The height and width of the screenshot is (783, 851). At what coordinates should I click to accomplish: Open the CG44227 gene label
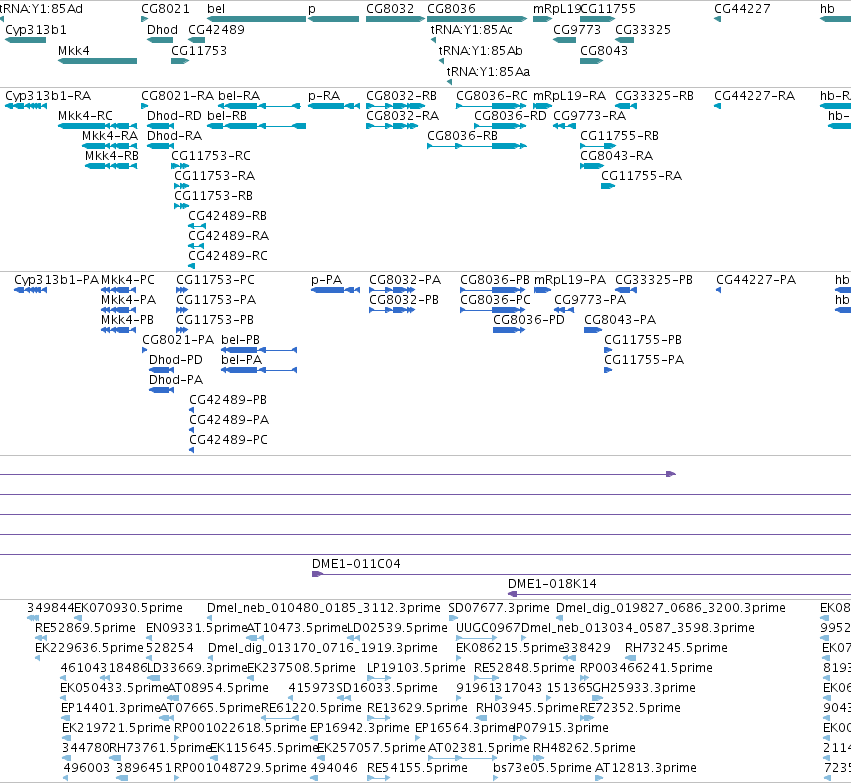742,9
